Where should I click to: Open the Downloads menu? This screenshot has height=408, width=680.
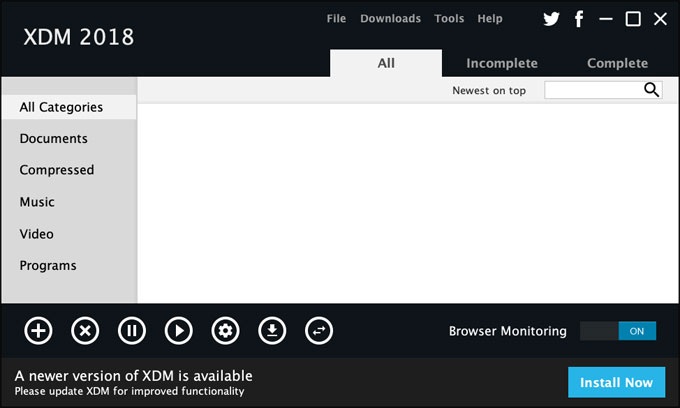390,19
